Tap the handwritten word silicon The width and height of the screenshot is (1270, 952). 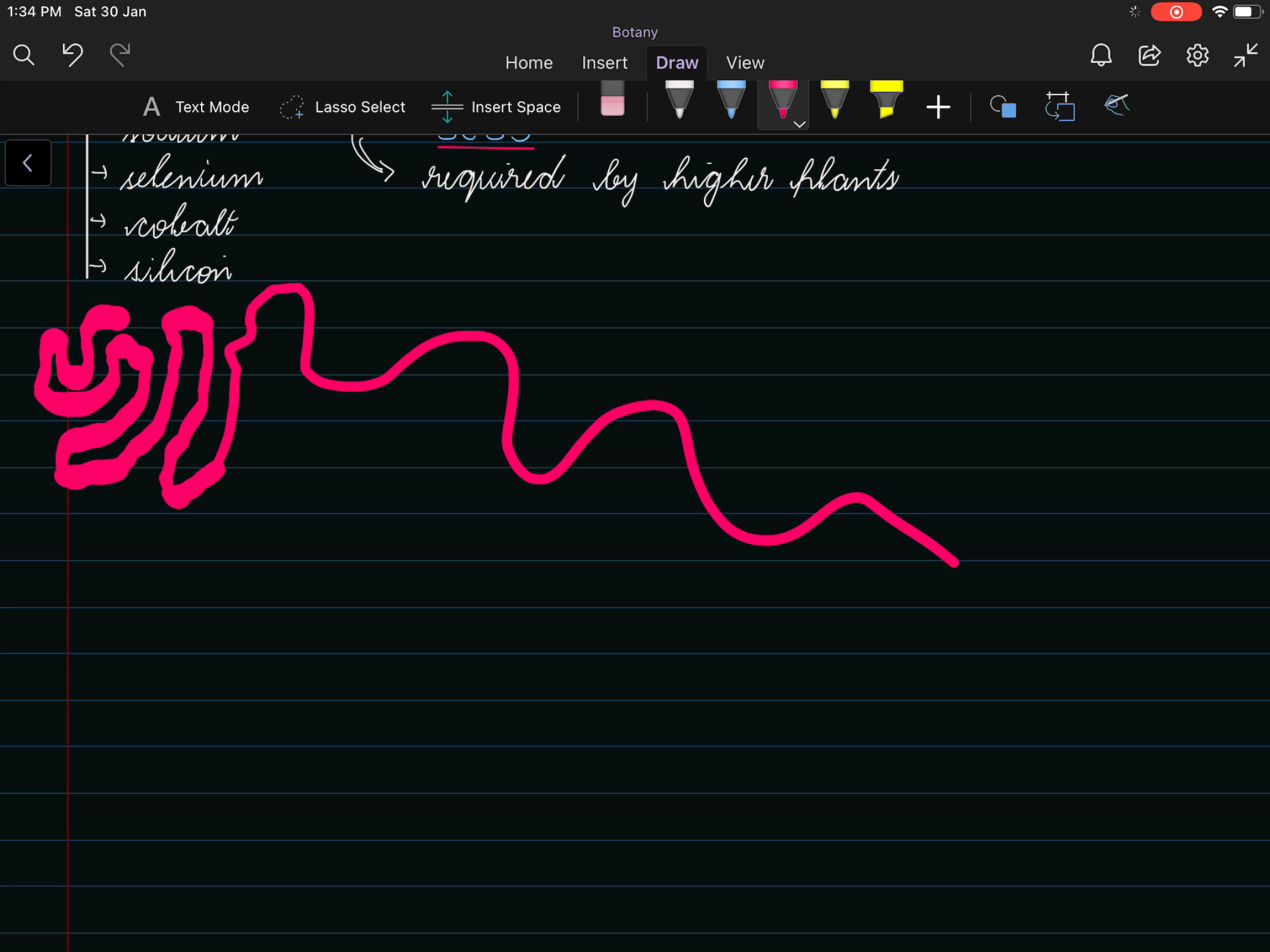pos(178,266)
